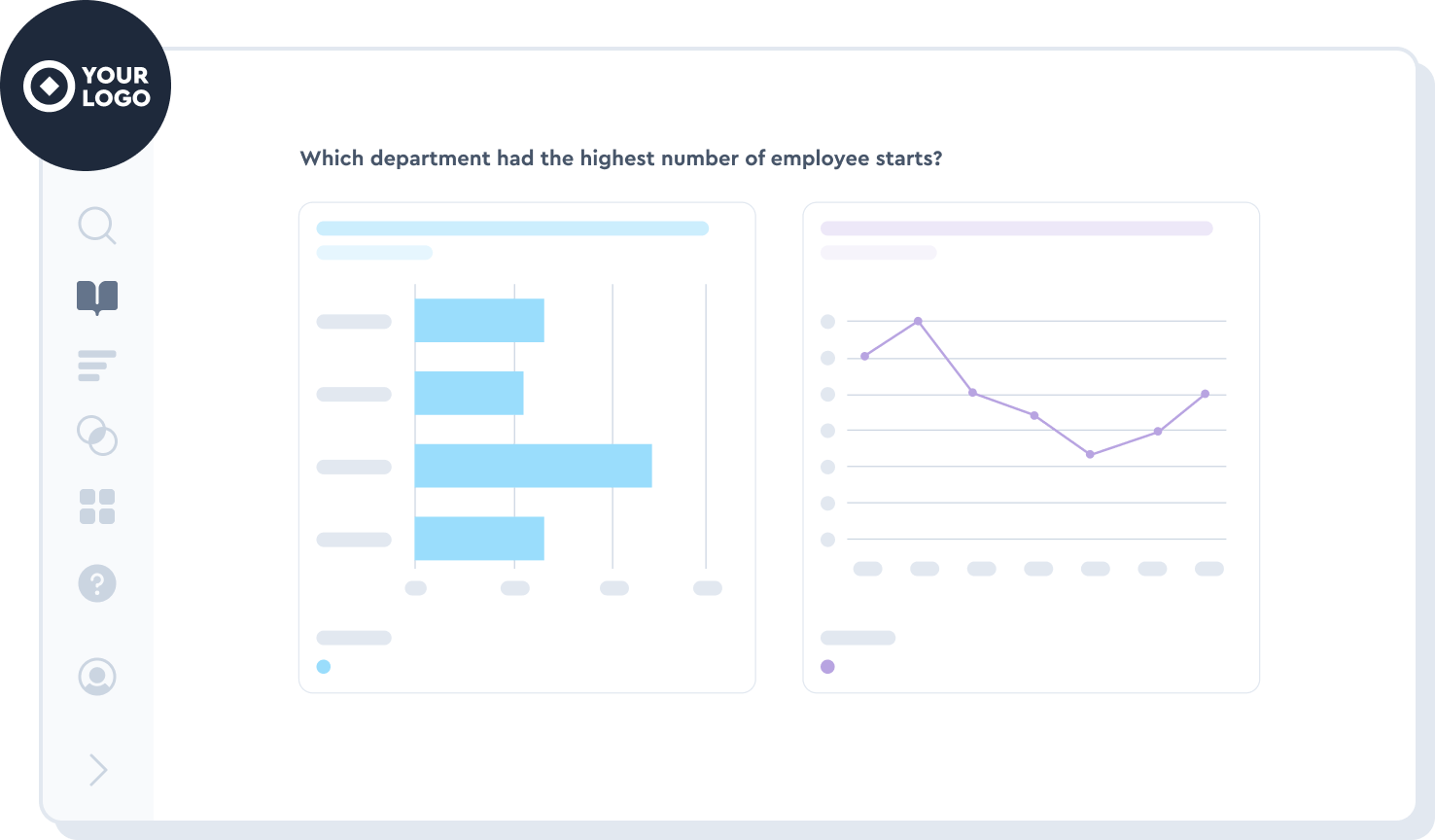Click the first data point on line chart
This screenshot has height=840, width=1435.
click(x=864, y=356)
